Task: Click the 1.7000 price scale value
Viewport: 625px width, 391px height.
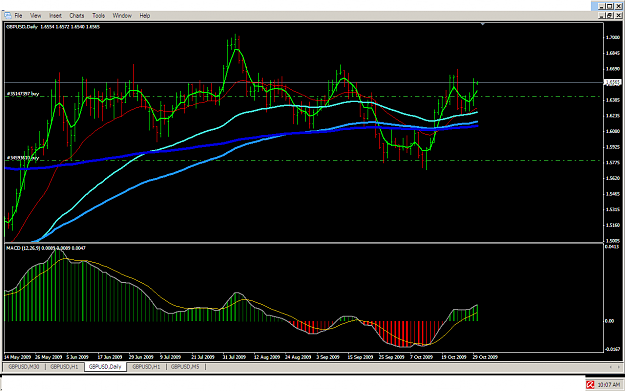Action: point(613,37)
